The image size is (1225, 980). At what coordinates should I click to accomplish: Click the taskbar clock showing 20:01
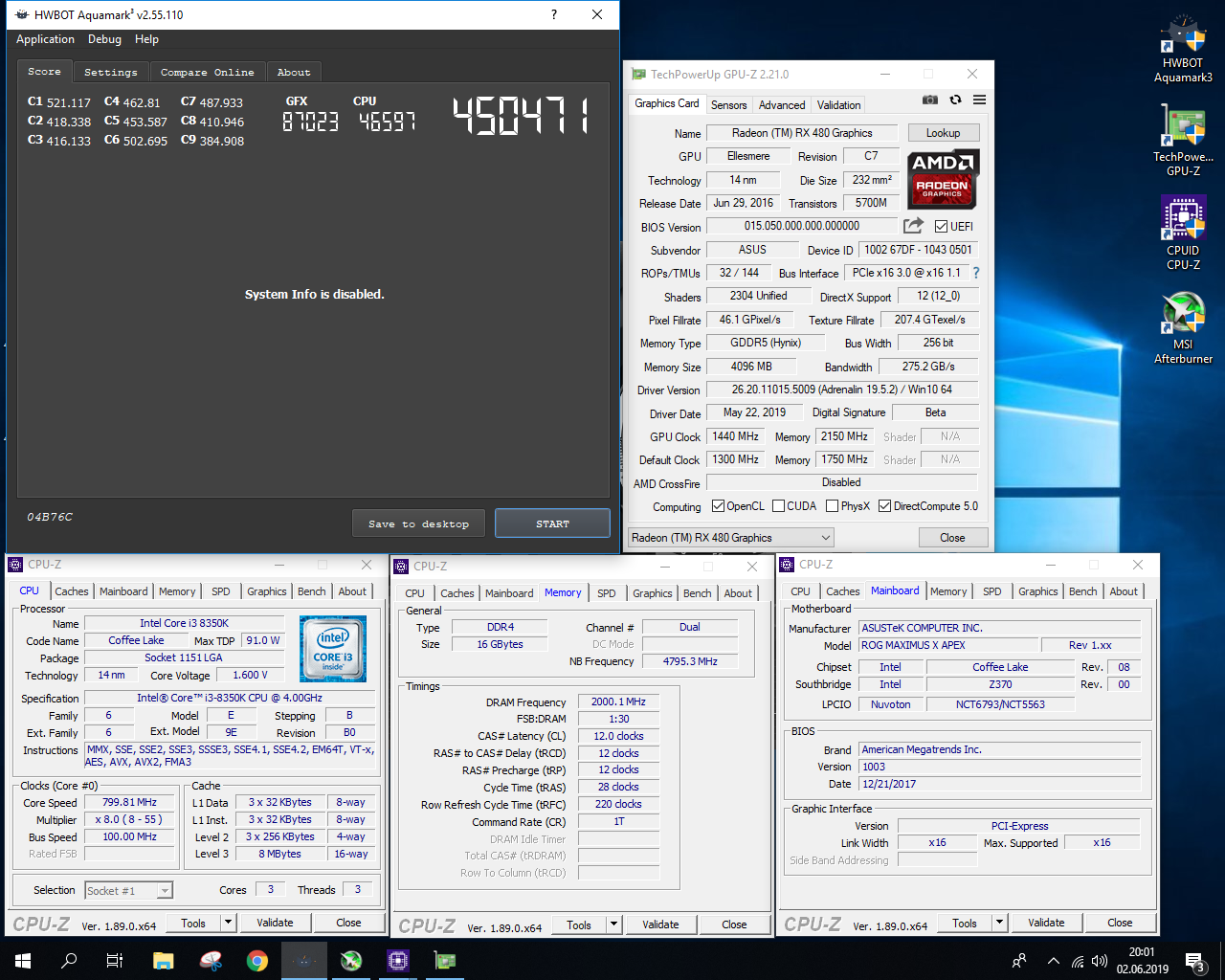1142,961
